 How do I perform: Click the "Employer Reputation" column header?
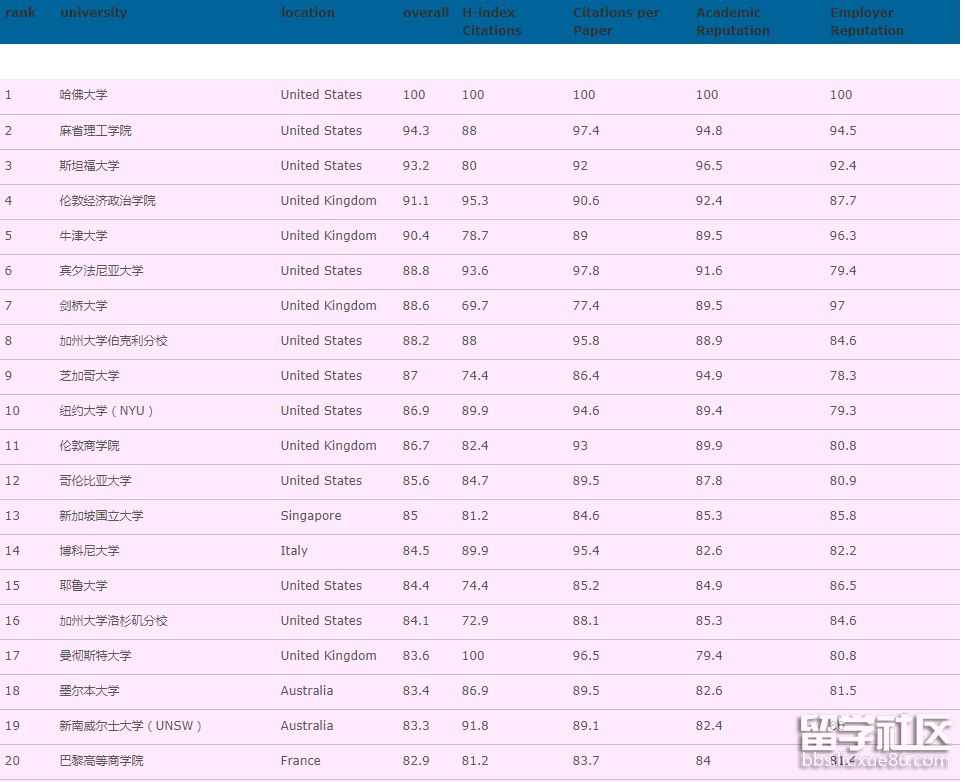click(866, 22)
